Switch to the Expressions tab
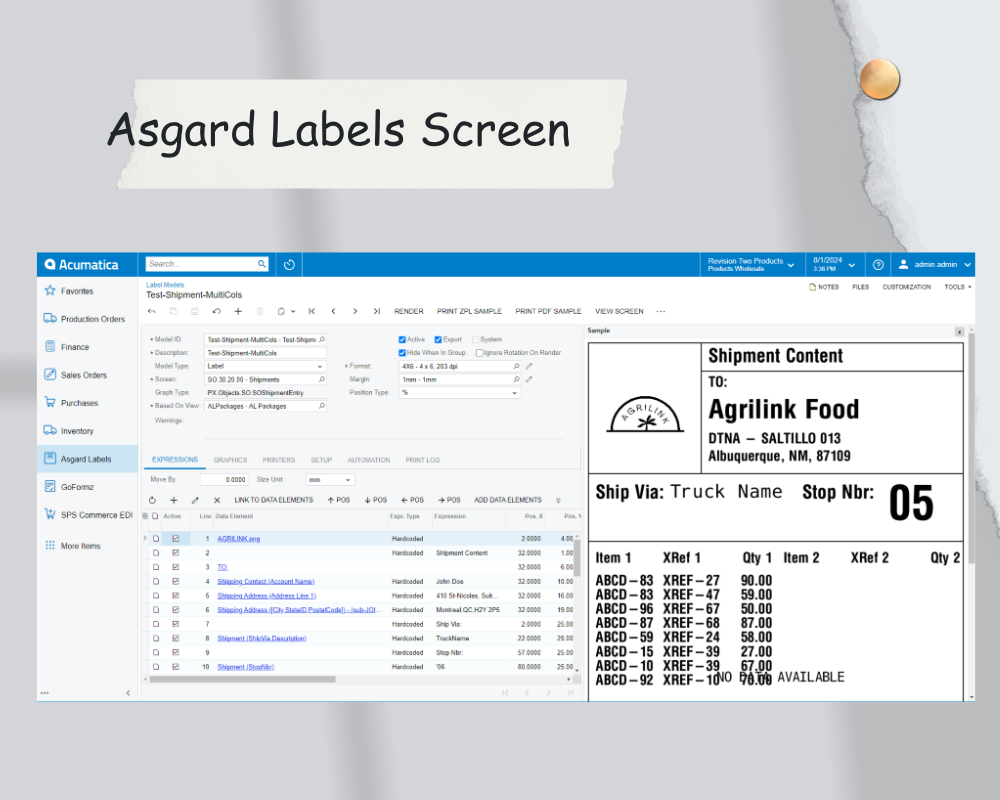Image resolution: width=1000 pixels, height=800 pixels. (x=175, y=459)
